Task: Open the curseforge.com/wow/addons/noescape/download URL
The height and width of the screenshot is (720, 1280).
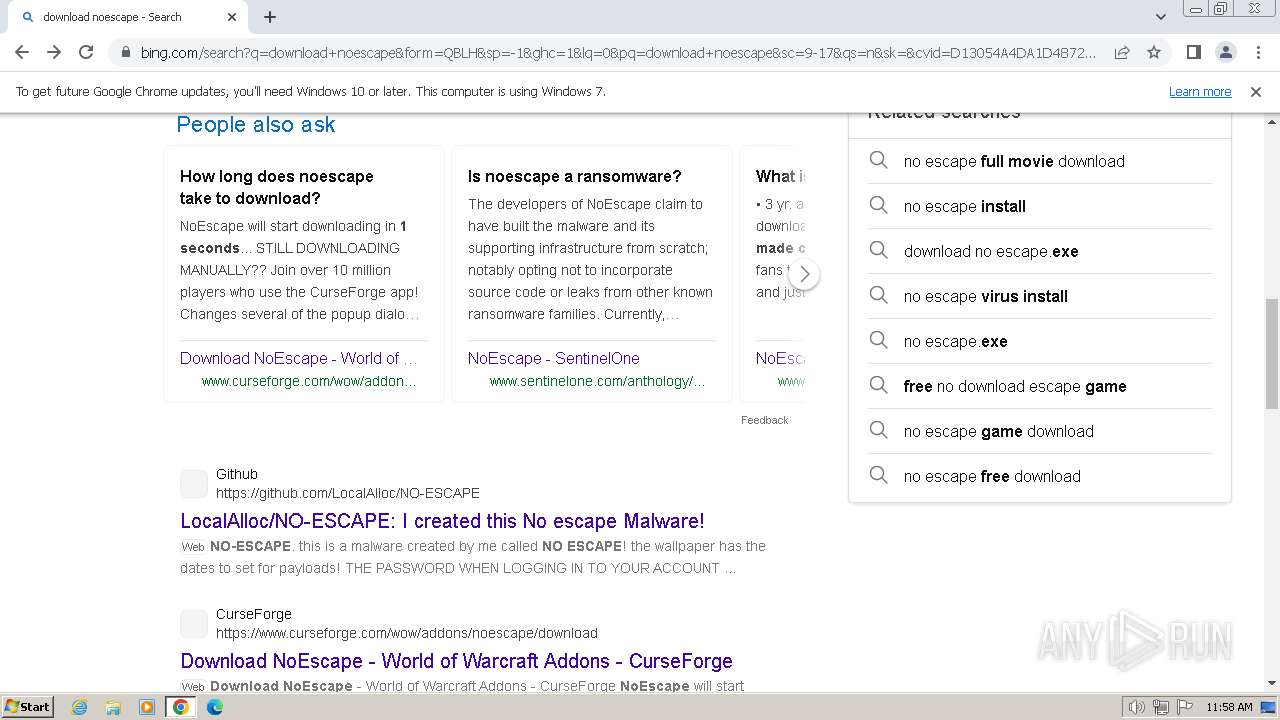Action: (407, 633)
